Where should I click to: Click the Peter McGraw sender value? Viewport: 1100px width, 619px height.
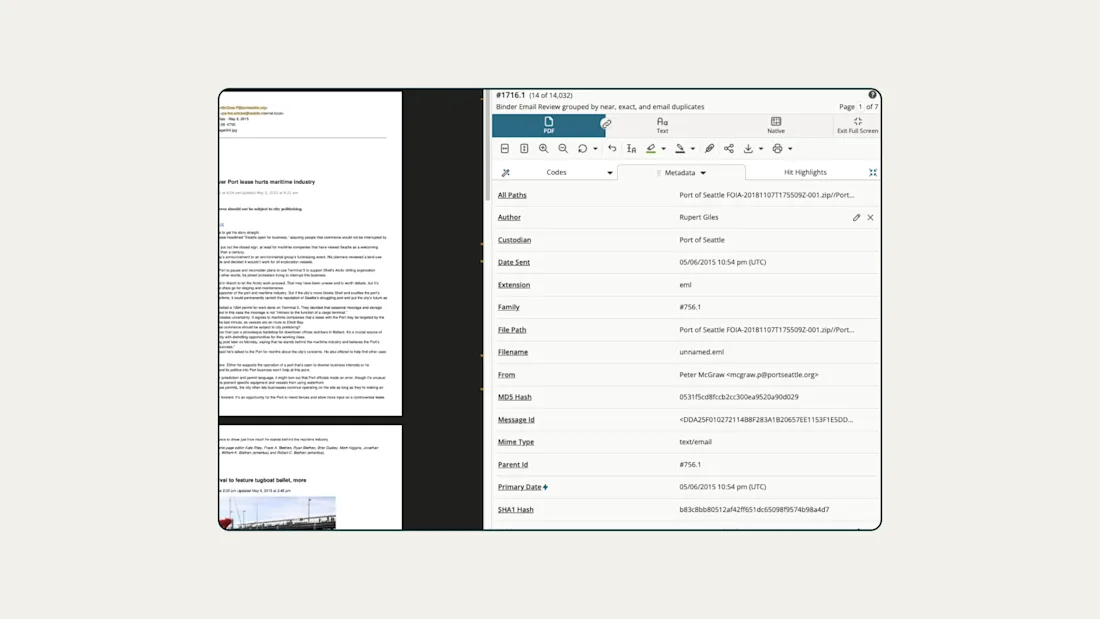coord(749,375)
